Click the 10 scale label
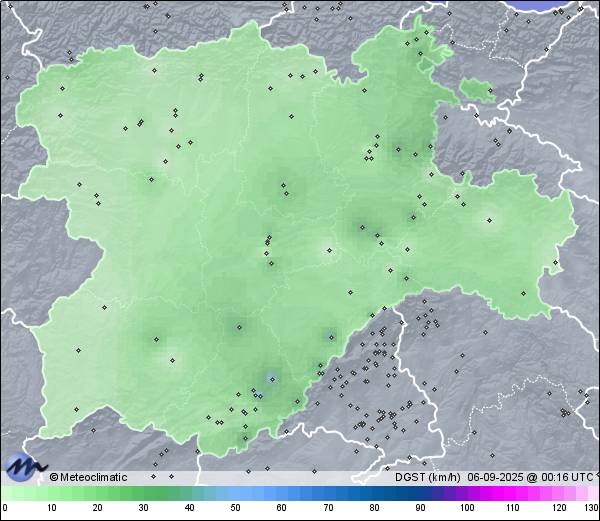This screenshot has width=600, height=521. (x=52, y=508)
